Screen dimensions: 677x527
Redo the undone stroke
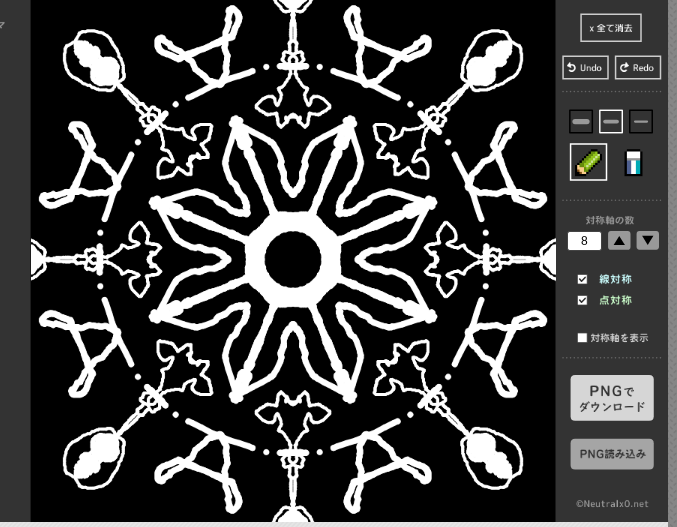point(637,68)
